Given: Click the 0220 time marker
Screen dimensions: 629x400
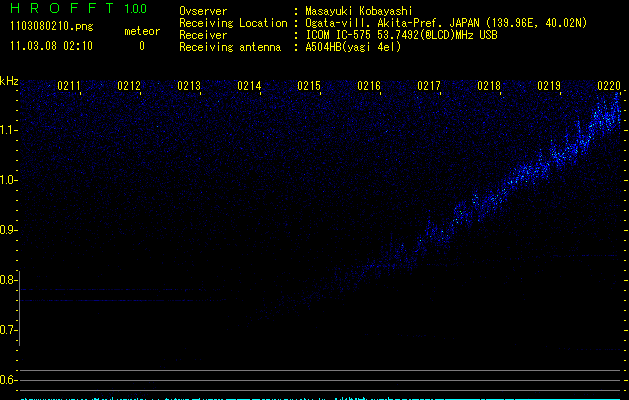Looking at the screenshot, I should pyautogui.click(x=609, y=86).
